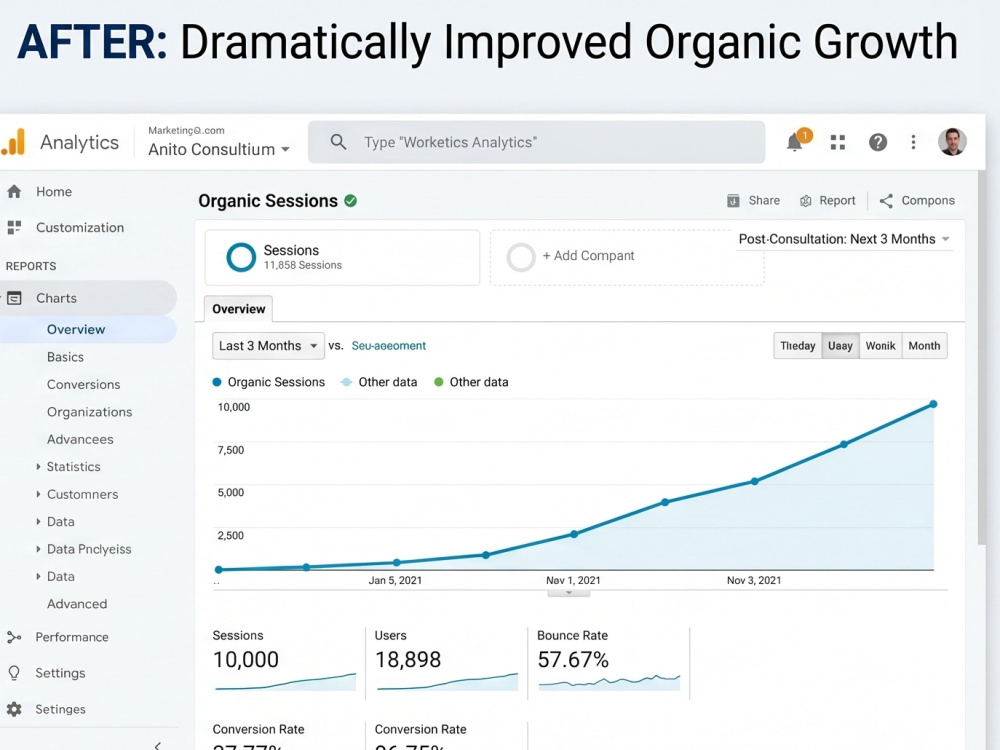Click the "10,000" sessions value
This screenshot has width=1000, height=750.
(246, 659)
